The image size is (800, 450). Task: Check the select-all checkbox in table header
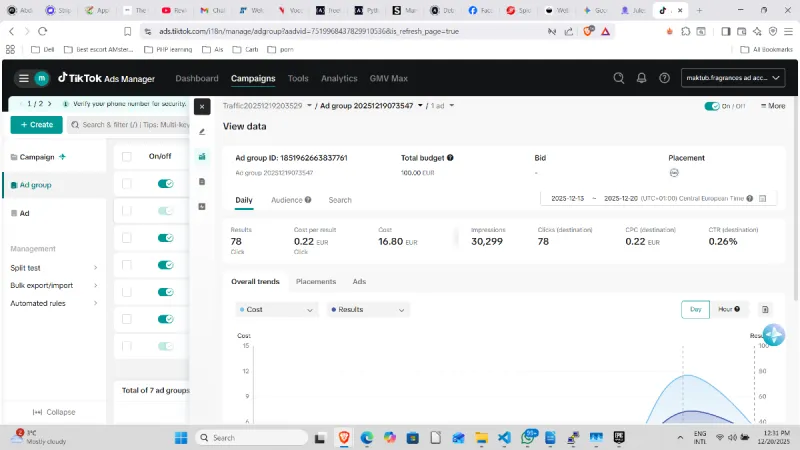pos(127,156)
